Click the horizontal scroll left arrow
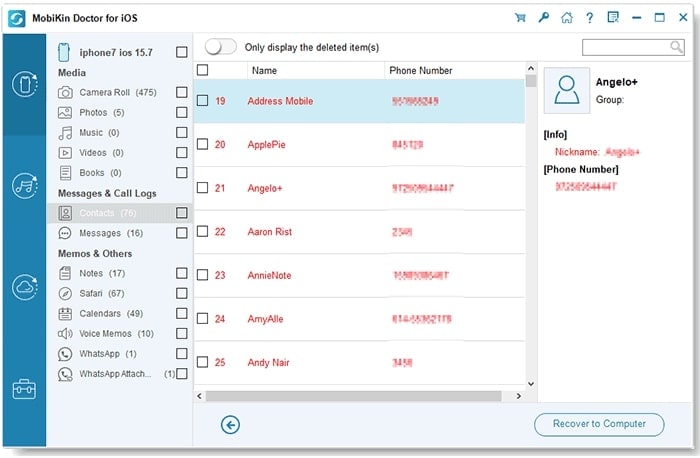 coord(199,396)
